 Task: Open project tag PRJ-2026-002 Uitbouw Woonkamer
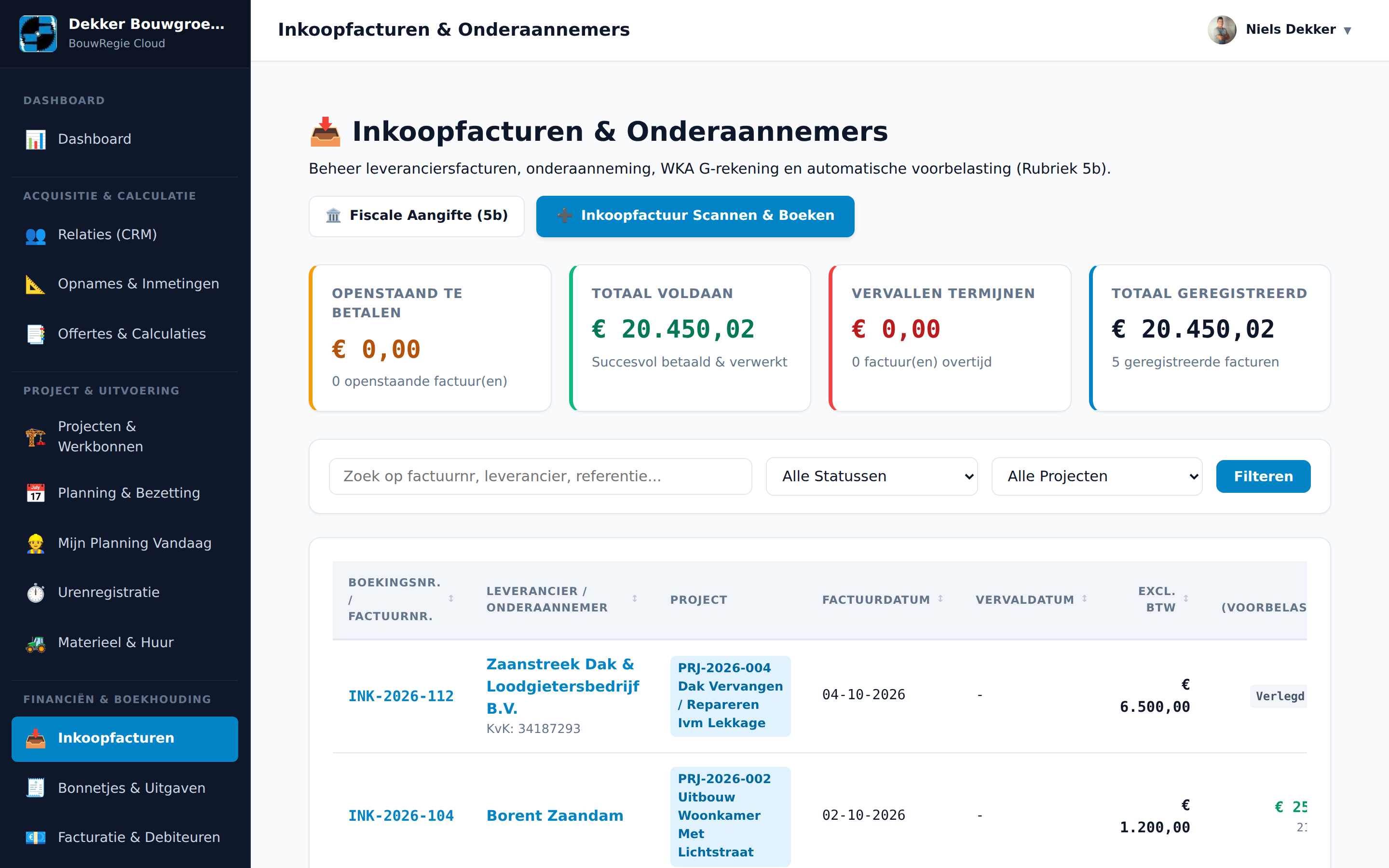(x=730, y=816)
